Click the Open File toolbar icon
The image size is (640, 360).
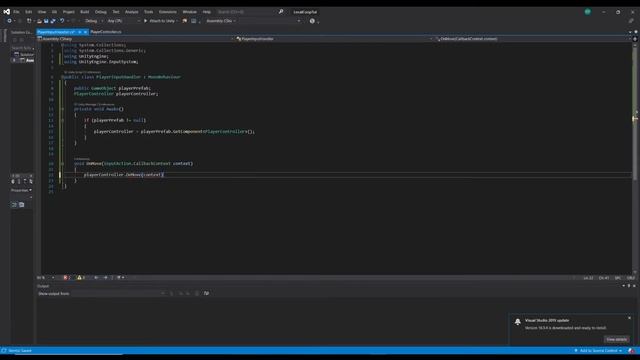pos(39,21)
